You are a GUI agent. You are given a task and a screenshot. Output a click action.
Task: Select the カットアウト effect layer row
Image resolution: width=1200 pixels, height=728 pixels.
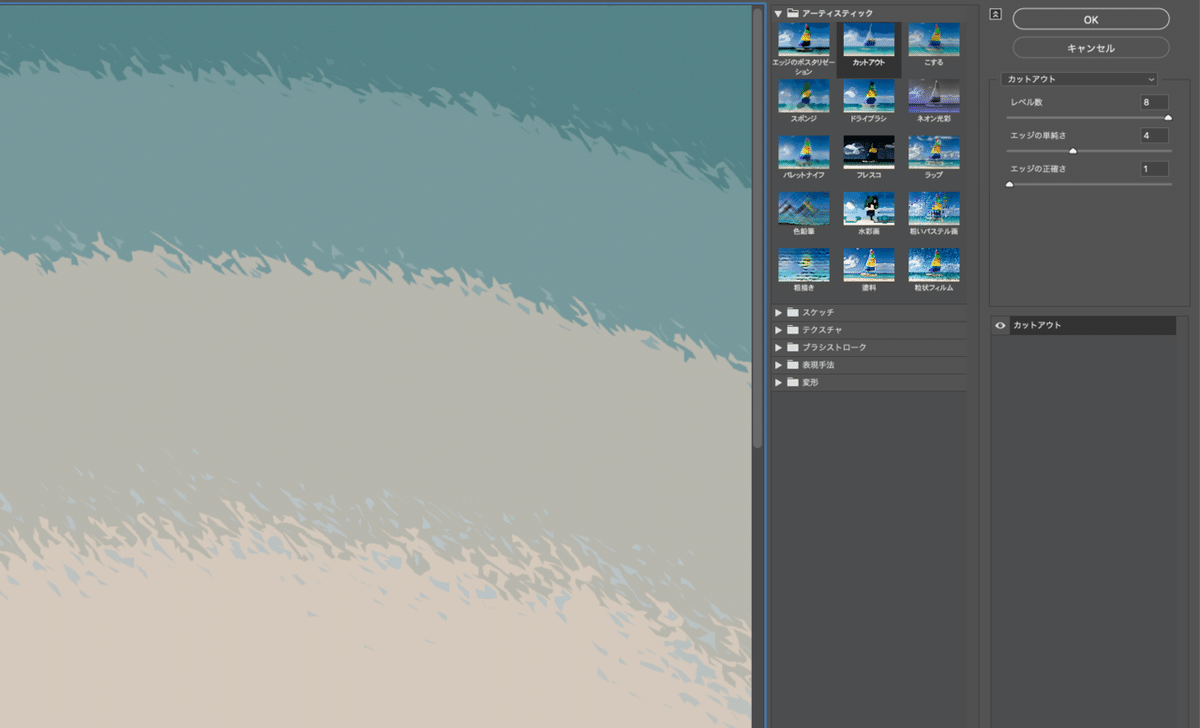coord(1084,326)
